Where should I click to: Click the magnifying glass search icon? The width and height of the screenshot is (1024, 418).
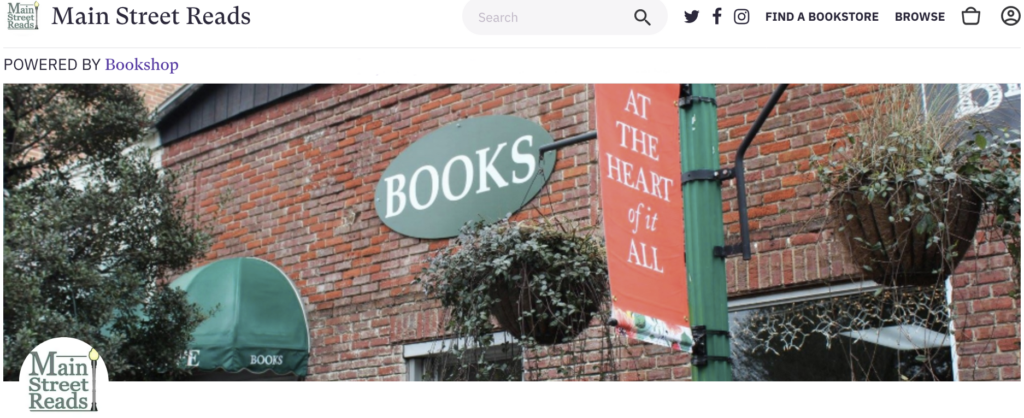[x=642, y=18]
